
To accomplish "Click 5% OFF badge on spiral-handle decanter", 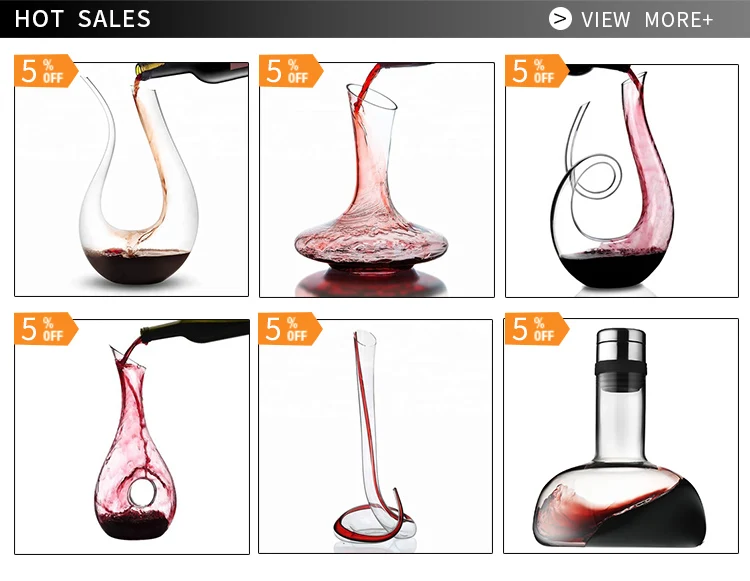I will pyautogui.click(x=537, y=71).
